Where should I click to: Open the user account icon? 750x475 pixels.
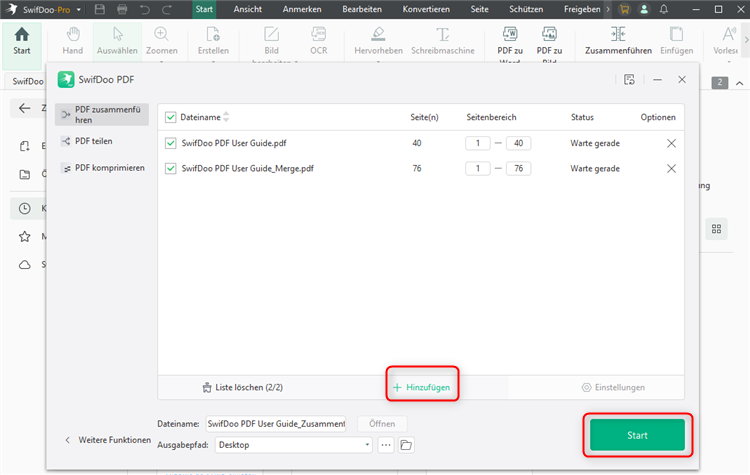coord(644,9)
